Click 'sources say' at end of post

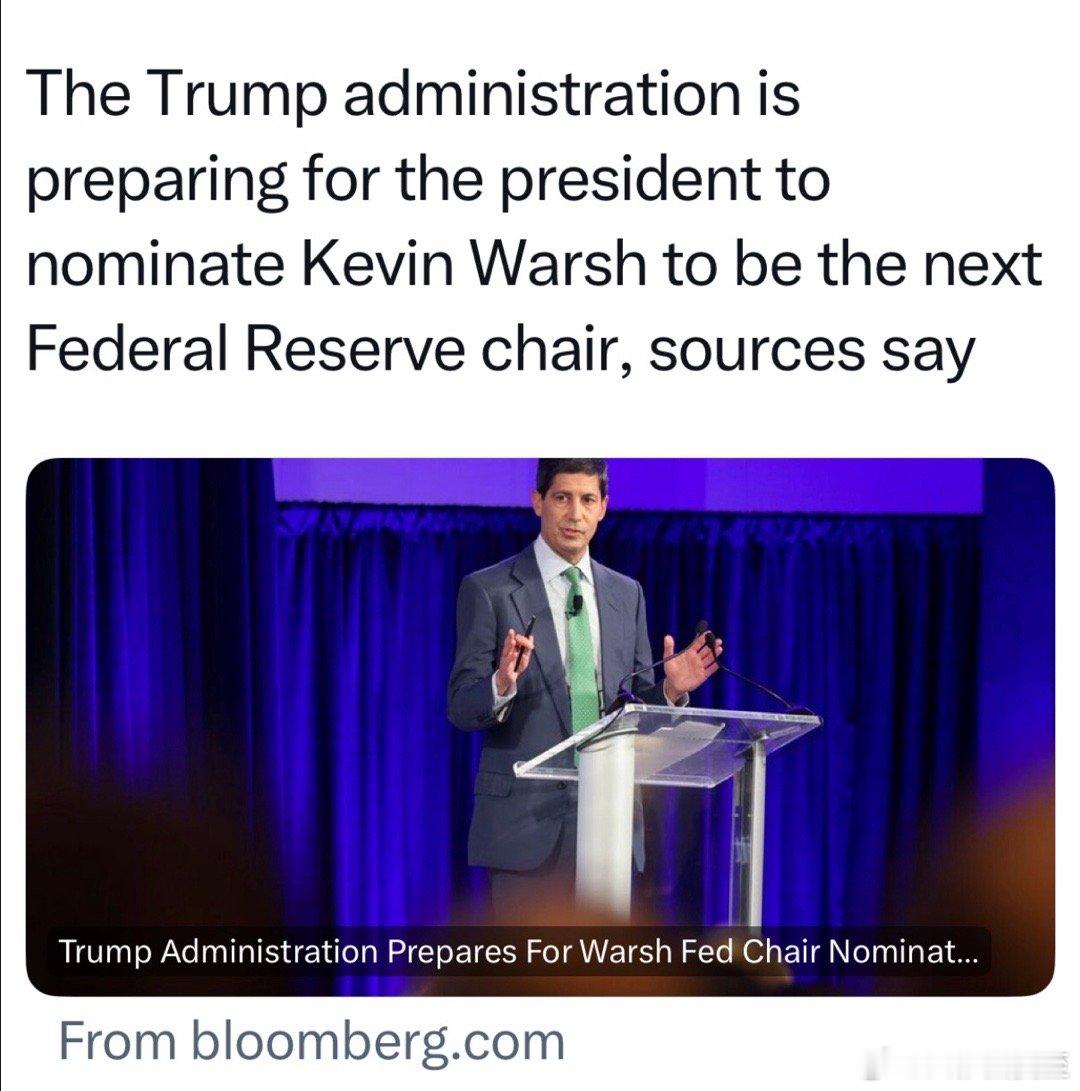pos(811,350)
